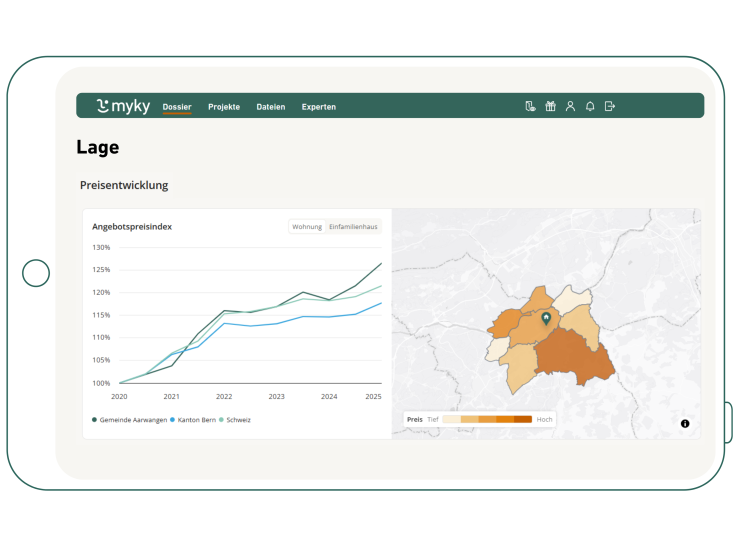The height and width of the screenshot is (554, 738).
Task: Switch price index to Einfamilienhaus
Action: 353,227
